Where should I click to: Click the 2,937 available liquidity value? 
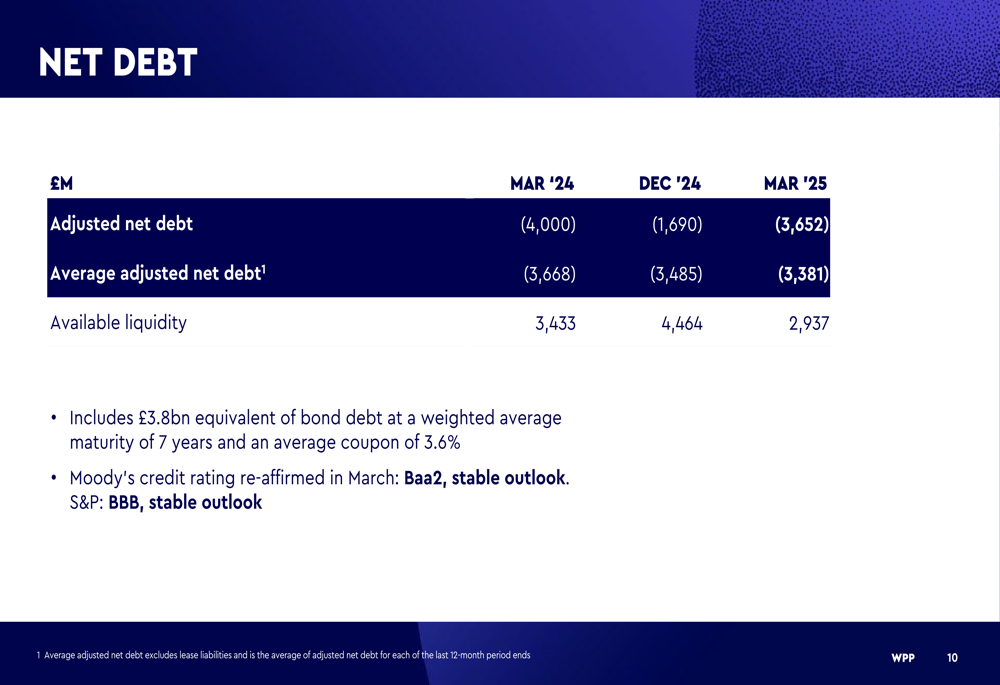pyautogui.click(x=809, y=324)
